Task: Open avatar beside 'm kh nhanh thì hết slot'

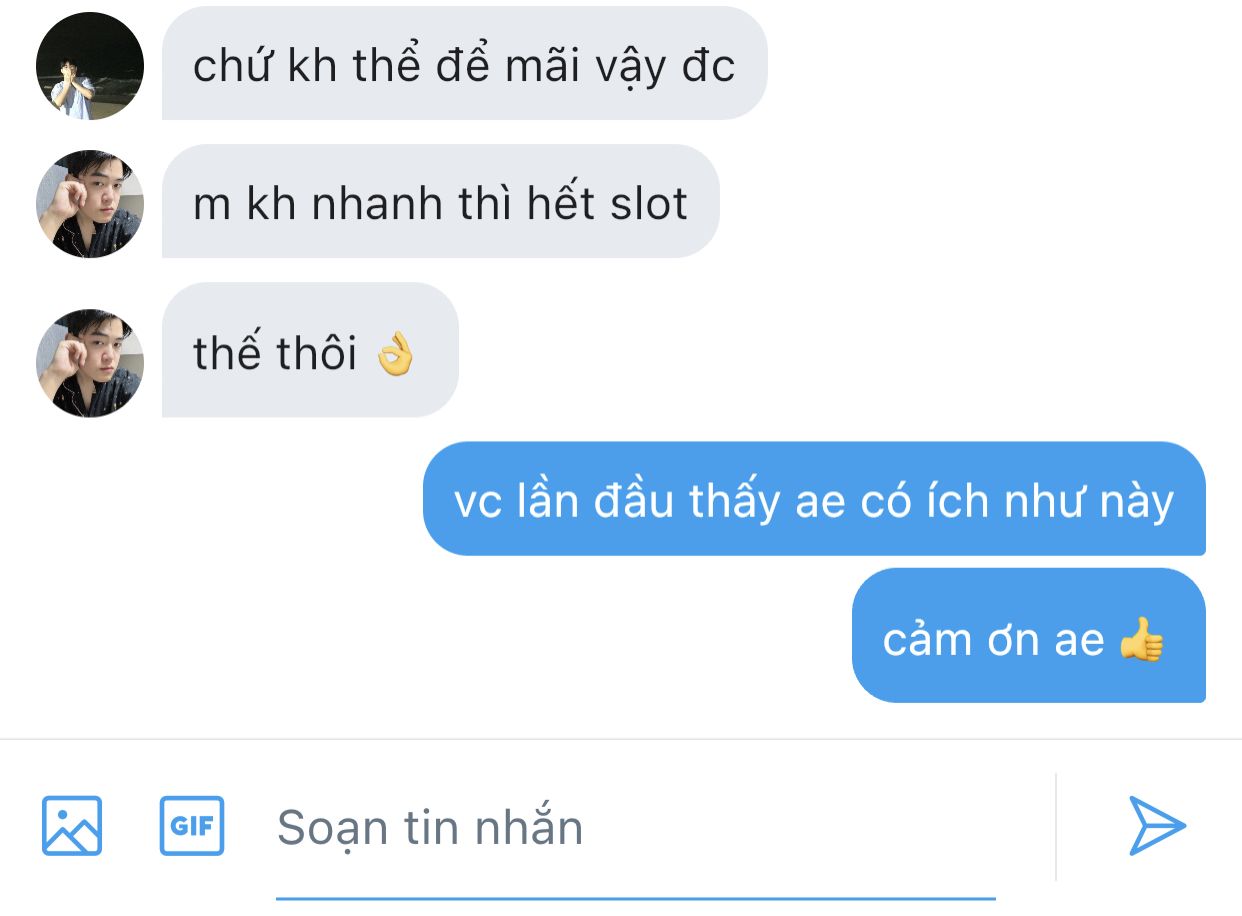Action: click(x=90, y=204)
